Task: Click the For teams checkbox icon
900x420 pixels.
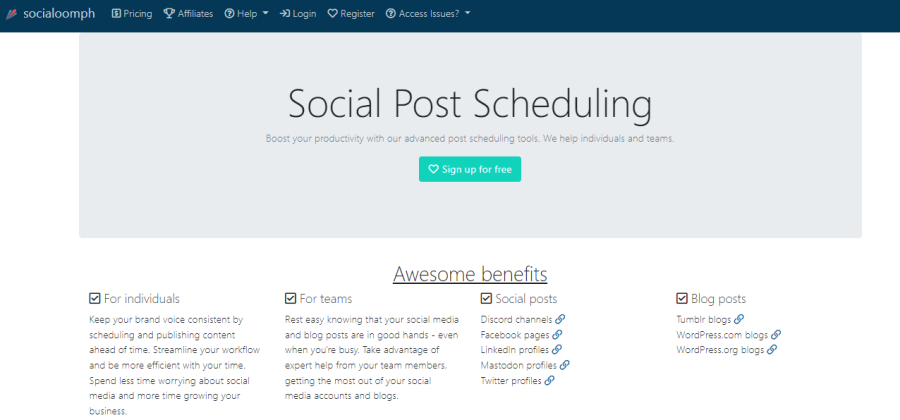Action: [291, 298]
